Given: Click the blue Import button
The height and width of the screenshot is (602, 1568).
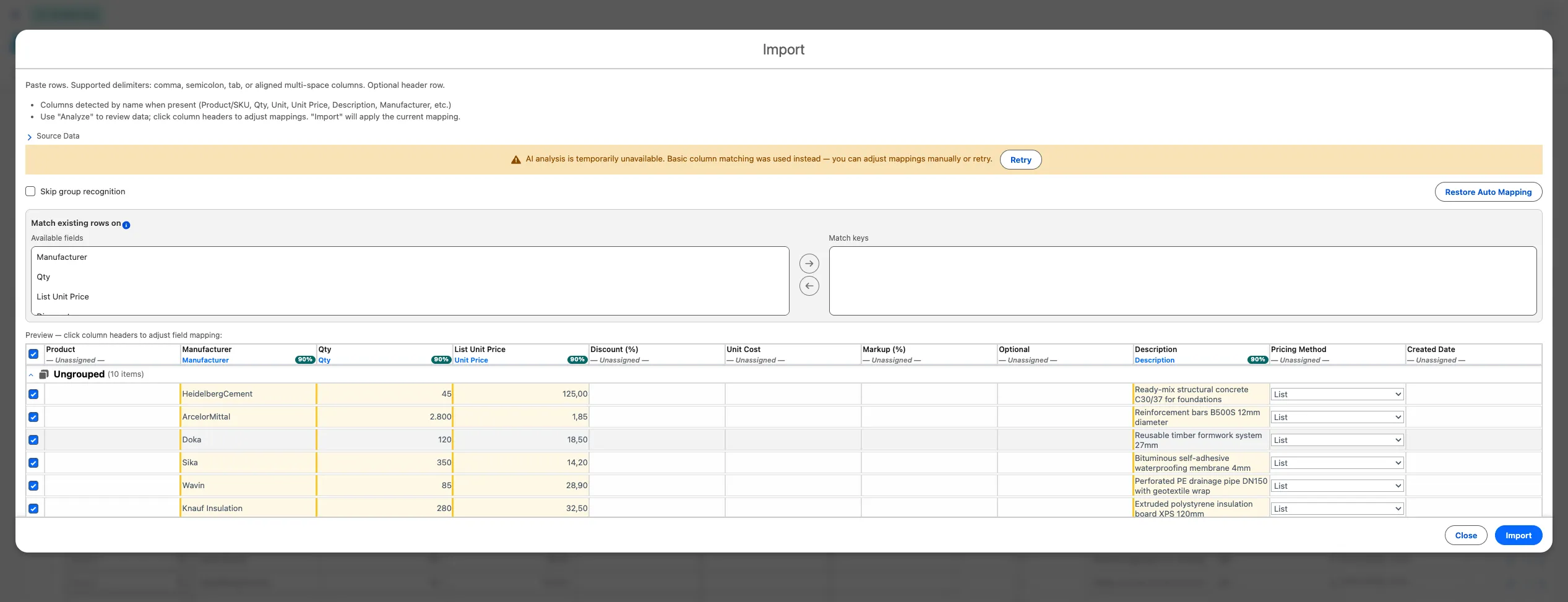Looking at the screenshot, I should (x=1518, y=535).
